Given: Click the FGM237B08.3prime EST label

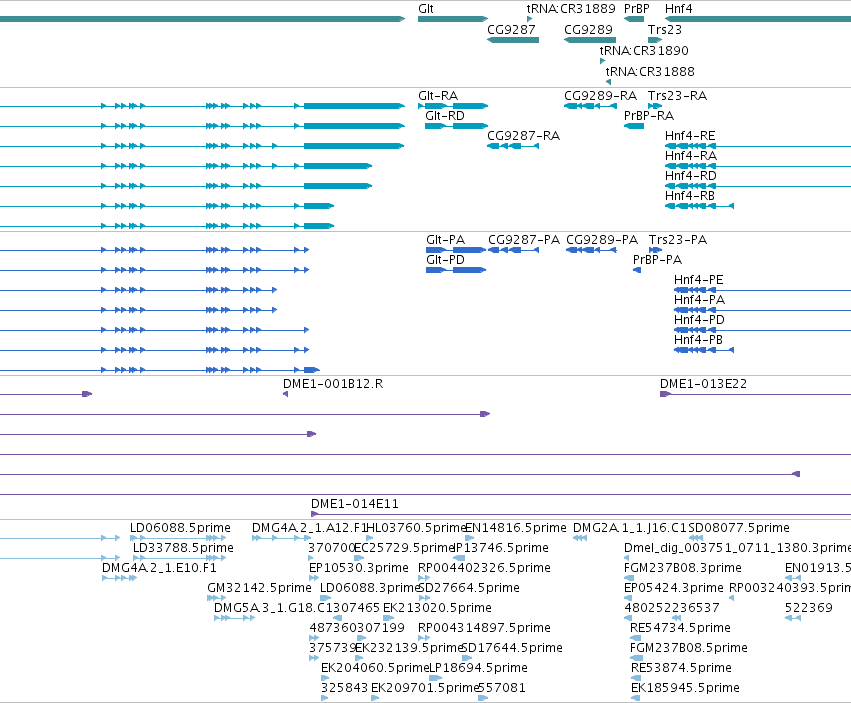Looking at the screenshot, I should pyautogui.click(x=683, y=568).
